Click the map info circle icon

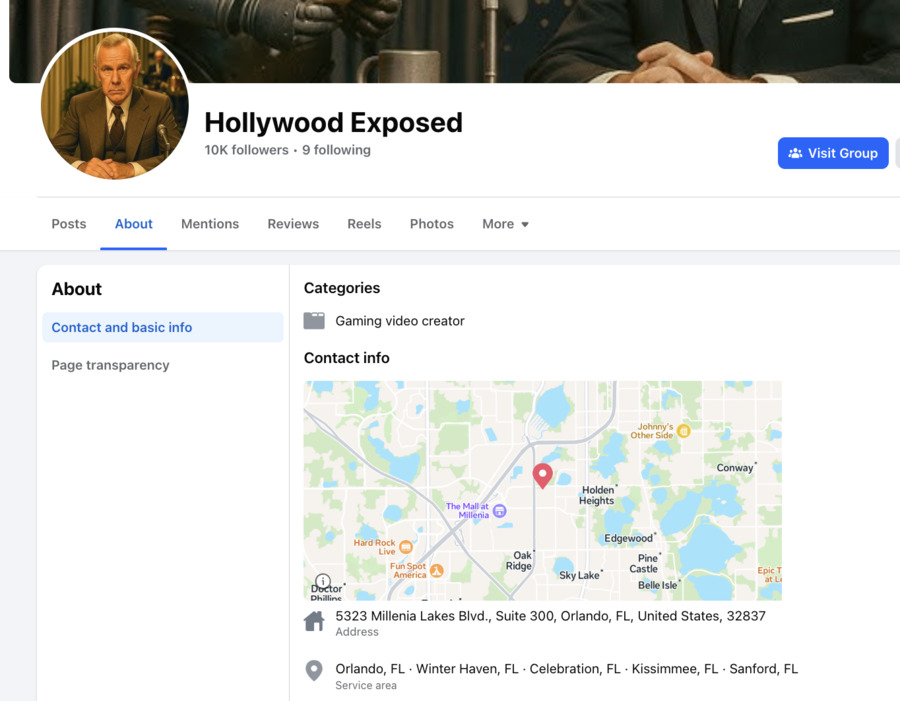point(323,581)
